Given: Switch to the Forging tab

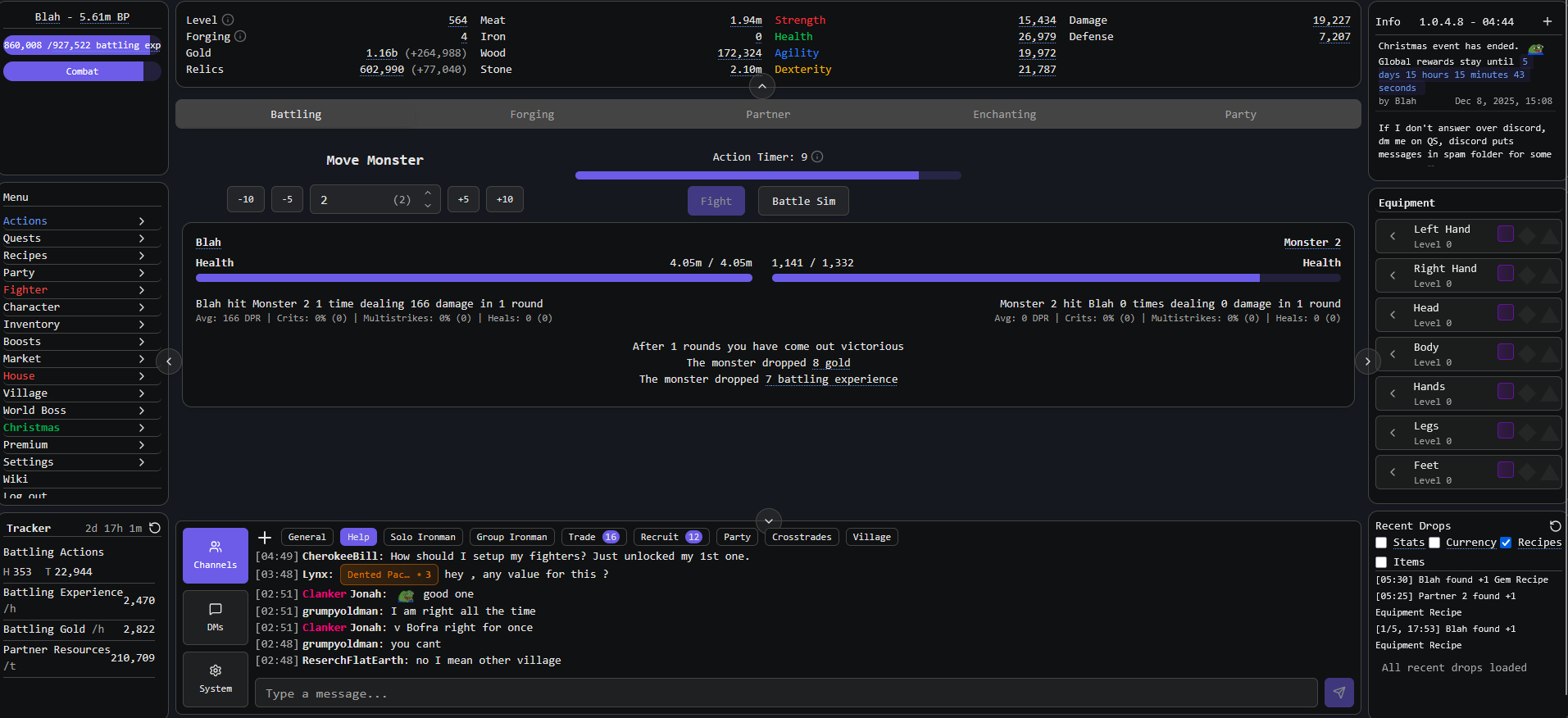Looking at the screenshot, I should pyautogui.click(x=532, y=115).
